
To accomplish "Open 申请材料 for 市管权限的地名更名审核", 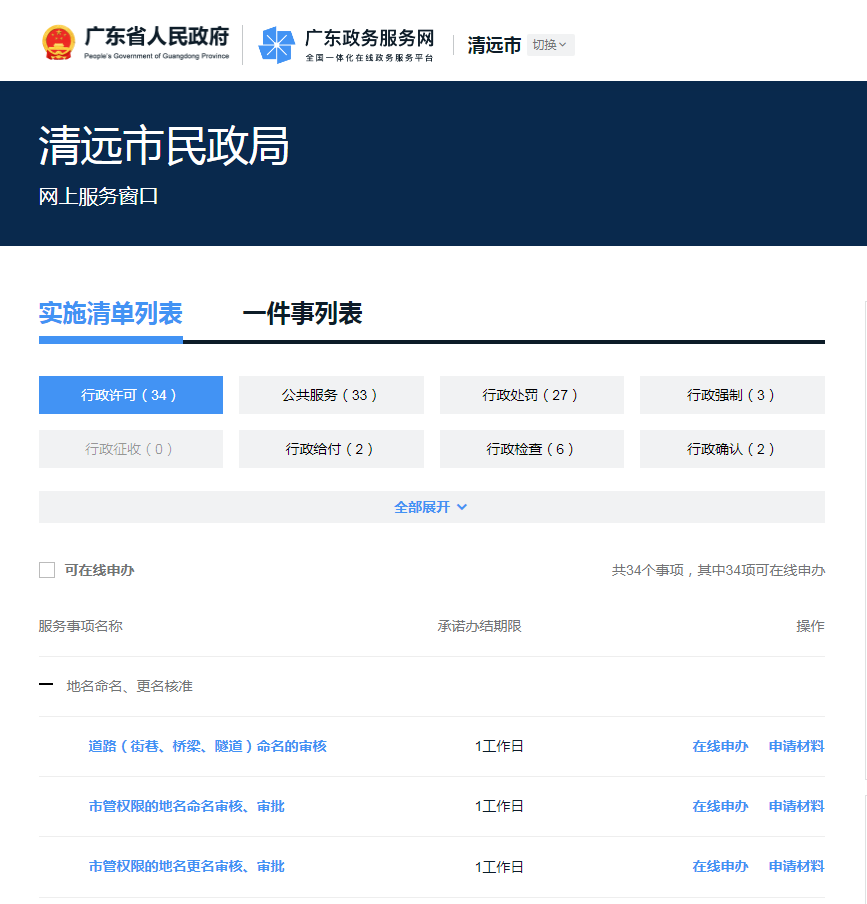I will point(796,866).
